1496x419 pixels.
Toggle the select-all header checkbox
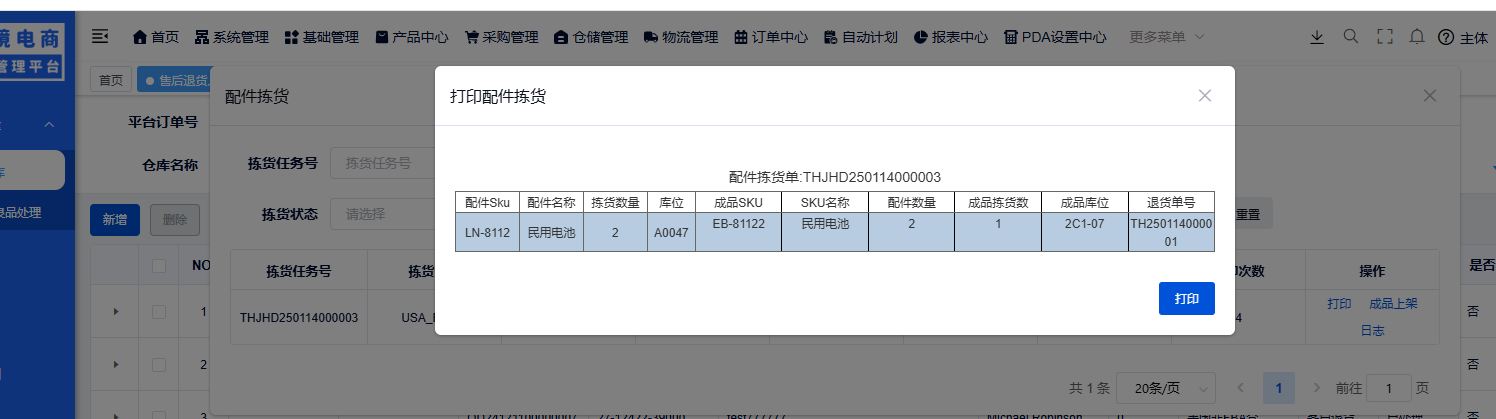159,266
